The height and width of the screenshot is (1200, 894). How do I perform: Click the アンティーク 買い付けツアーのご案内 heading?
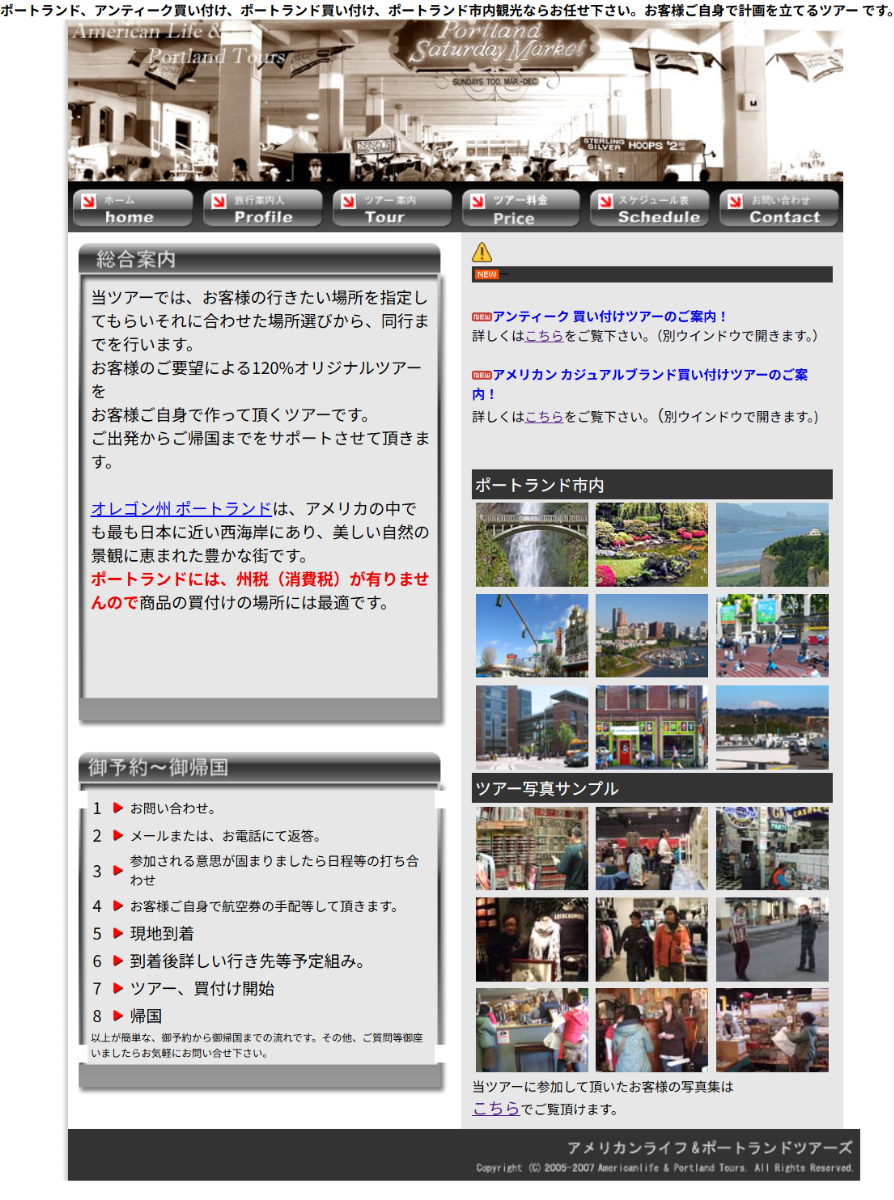coord(610,316)
